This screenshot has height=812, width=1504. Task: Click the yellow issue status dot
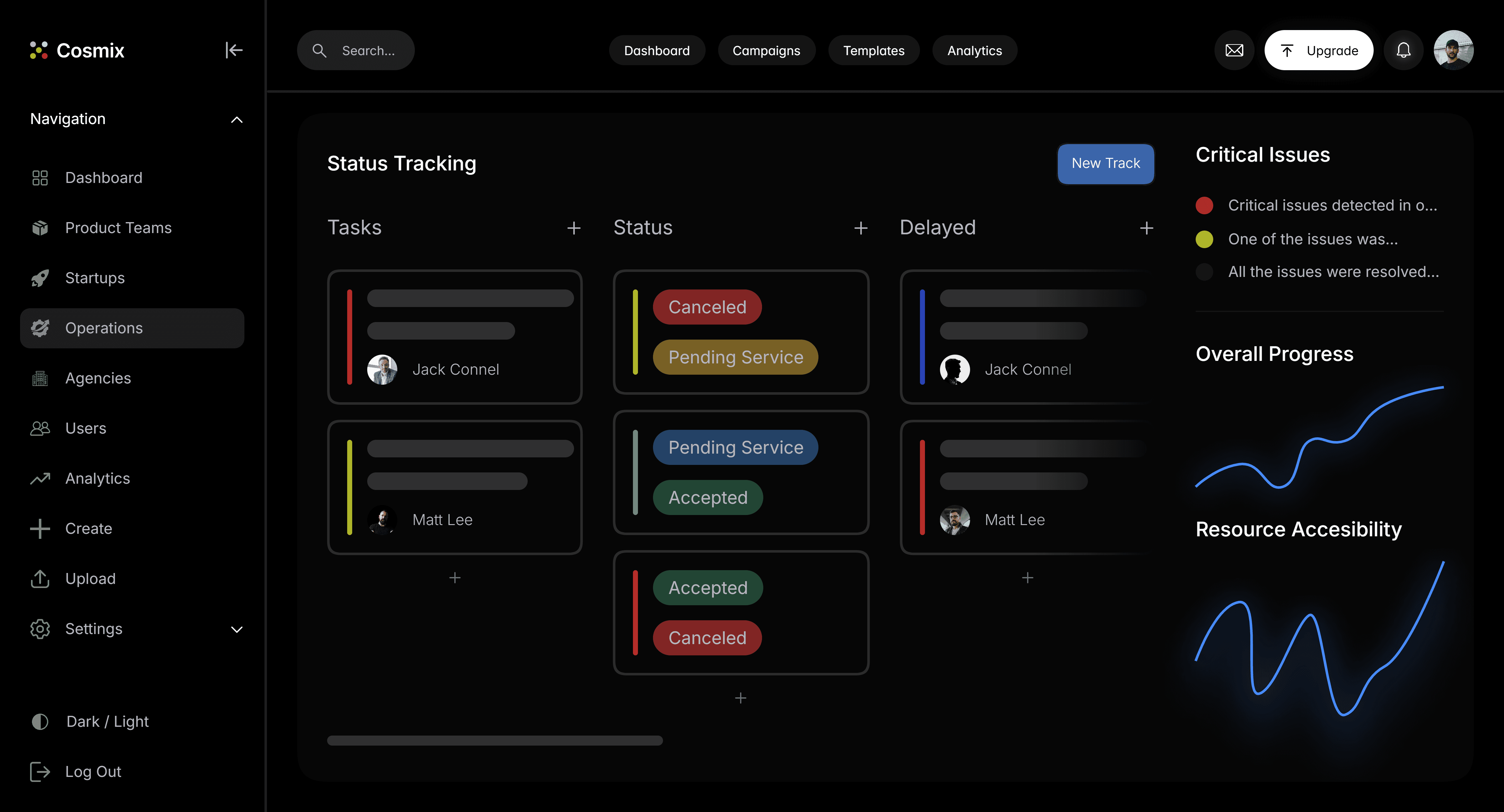(1204, 239)
